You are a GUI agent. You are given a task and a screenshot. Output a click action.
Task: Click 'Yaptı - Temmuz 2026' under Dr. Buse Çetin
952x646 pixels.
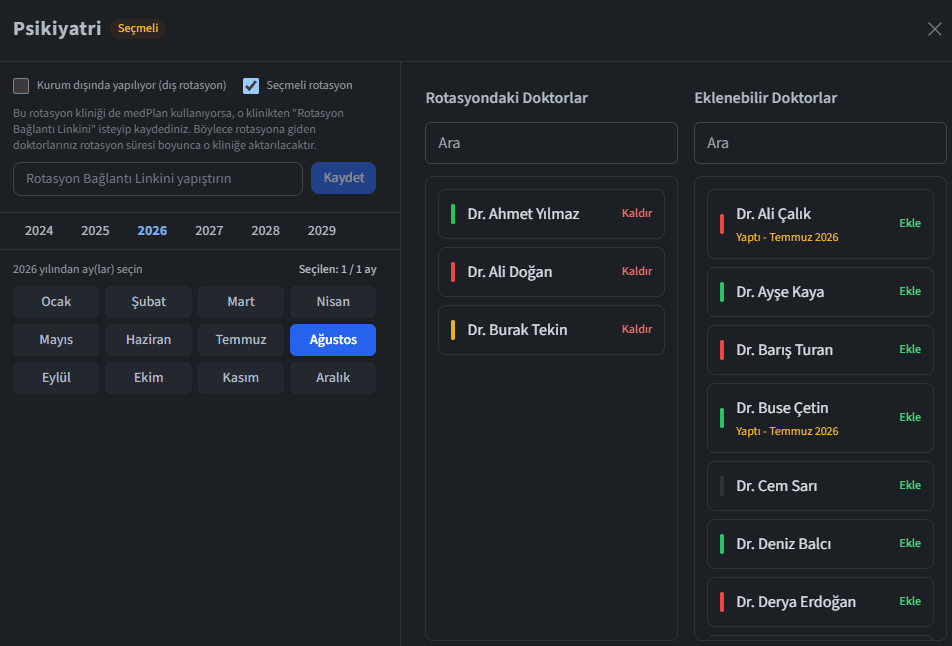(787, 431)
